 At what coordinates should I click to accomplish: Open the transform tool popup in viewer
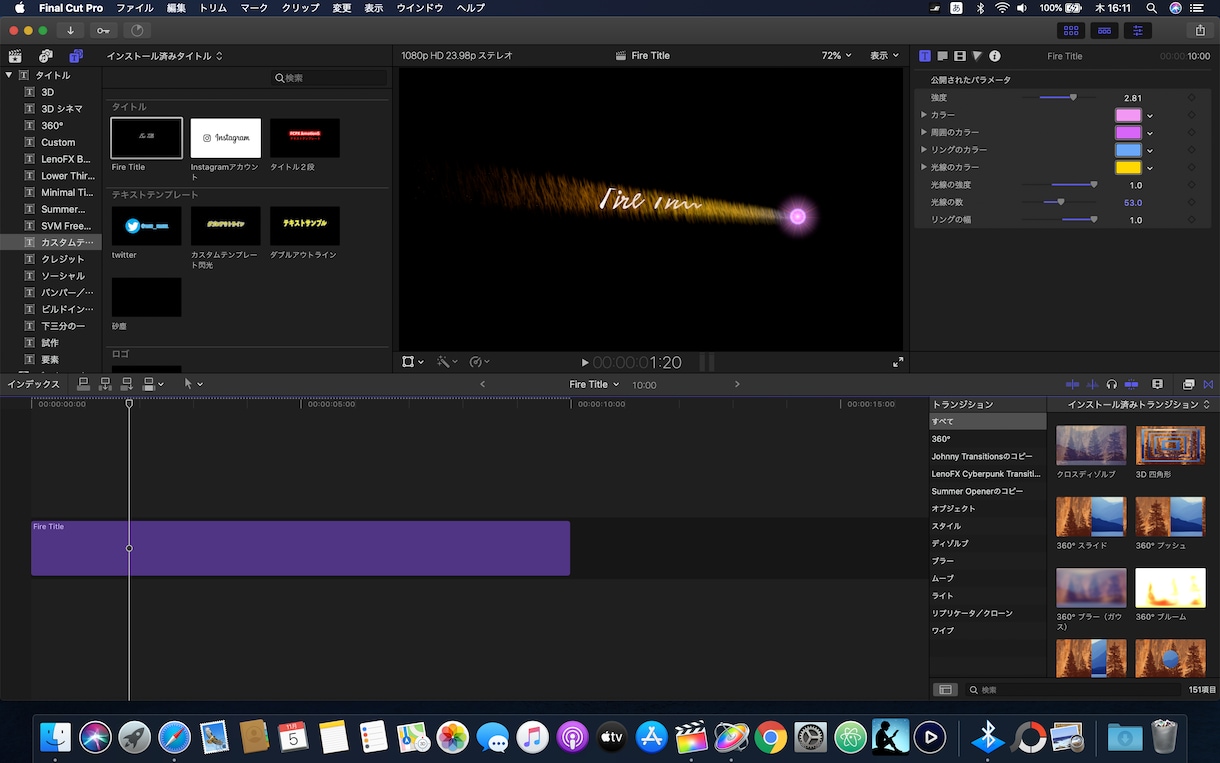tap(412, 362)
